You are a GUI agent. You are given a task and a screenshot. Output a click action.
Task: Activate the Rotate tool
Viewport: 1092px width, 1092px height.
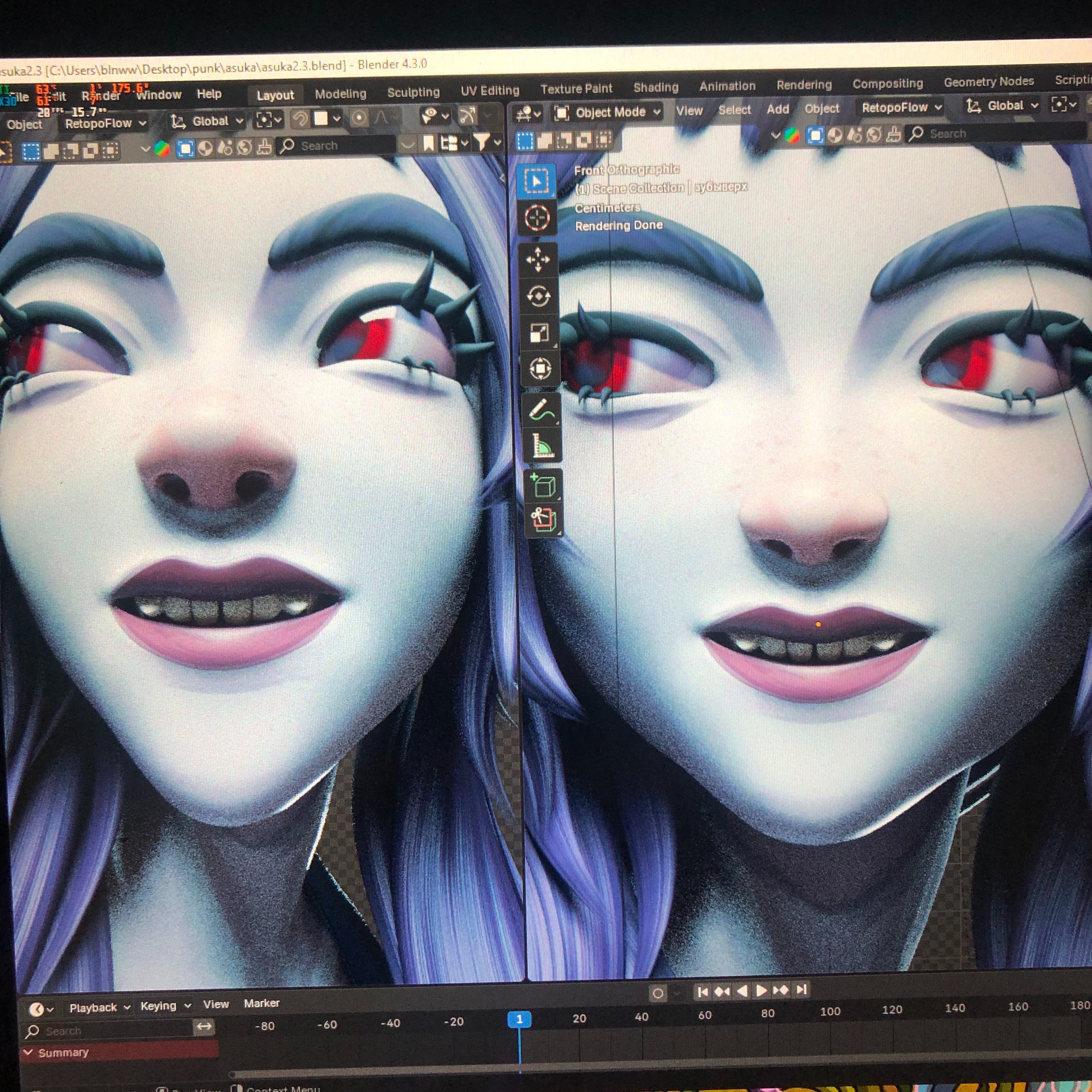pyautogui.click(x=538, y=296)
